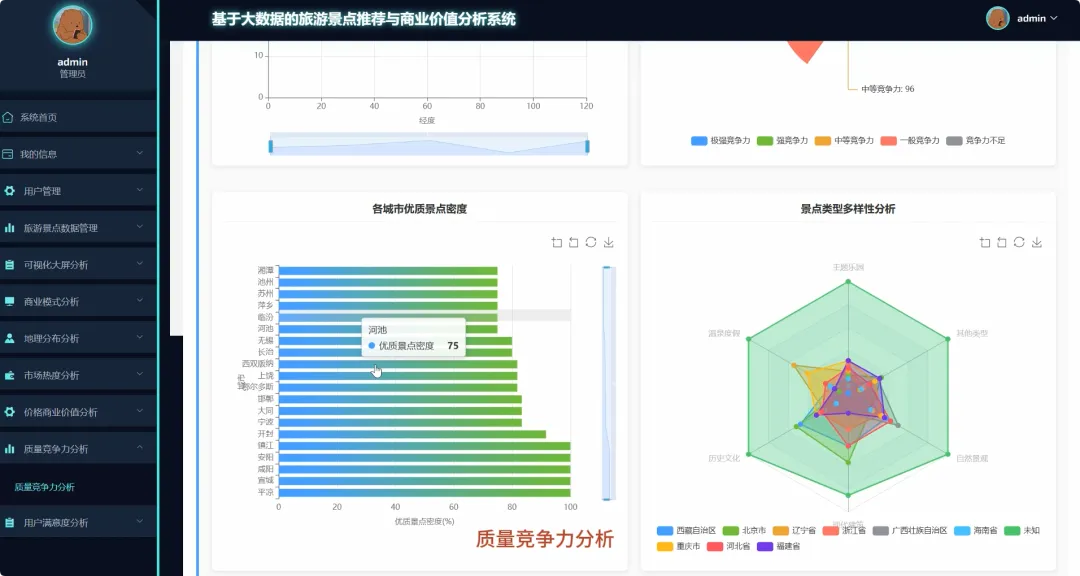
Task: Click the 系统首页 home icon
Action: pos(8,117)
